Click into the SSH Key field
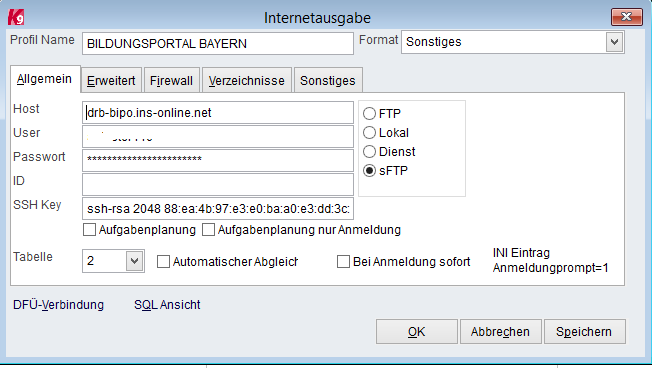This screenshot has width=652, height=368. [x=217, y=209]
